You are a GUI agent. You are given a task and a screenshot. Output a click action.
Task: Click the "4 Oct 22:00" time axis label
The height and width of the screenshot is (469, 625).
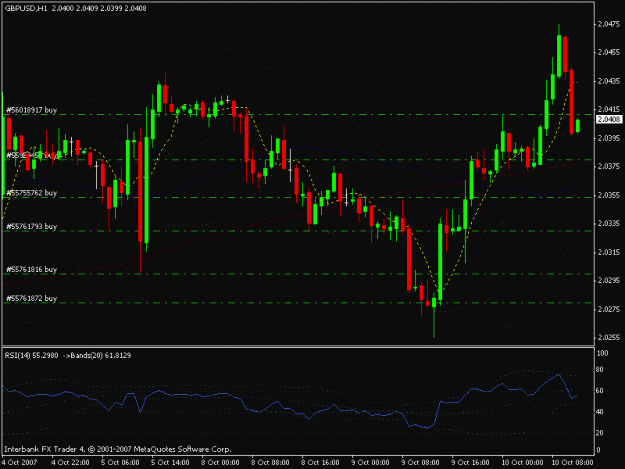point(70,462)
